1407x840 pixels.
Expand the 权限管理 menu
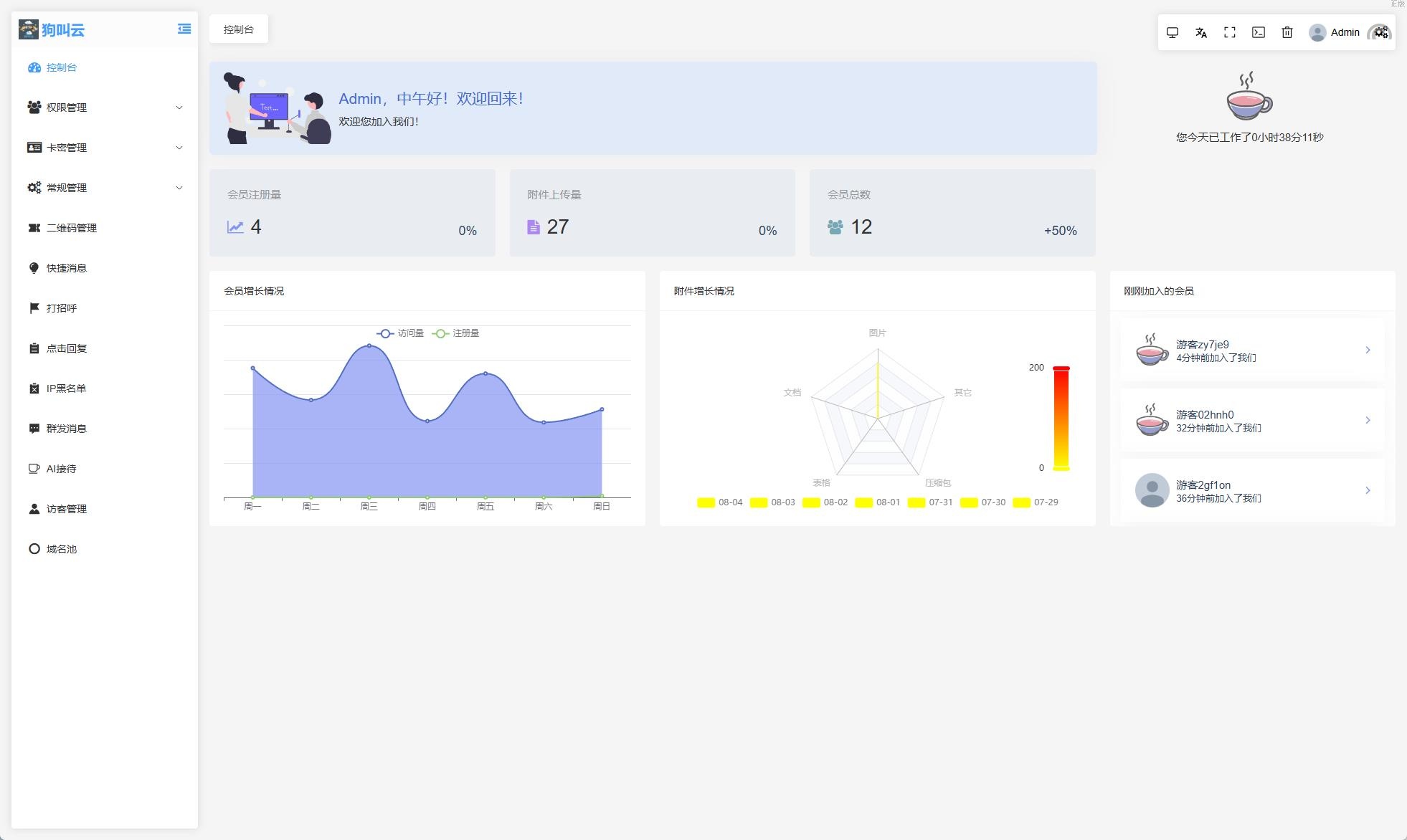105,108
